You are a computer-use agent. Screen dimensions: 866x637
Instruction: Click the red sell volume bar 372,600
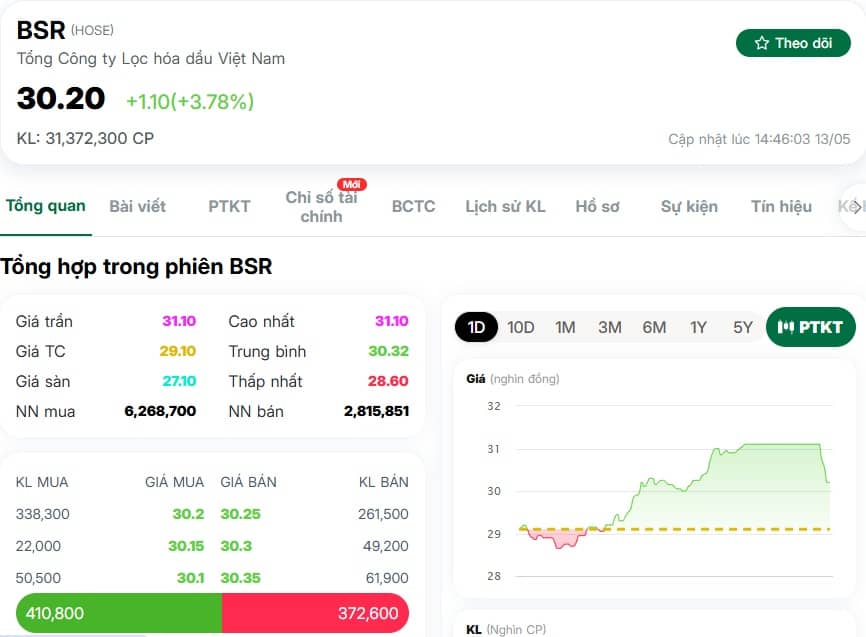point(315,613)
